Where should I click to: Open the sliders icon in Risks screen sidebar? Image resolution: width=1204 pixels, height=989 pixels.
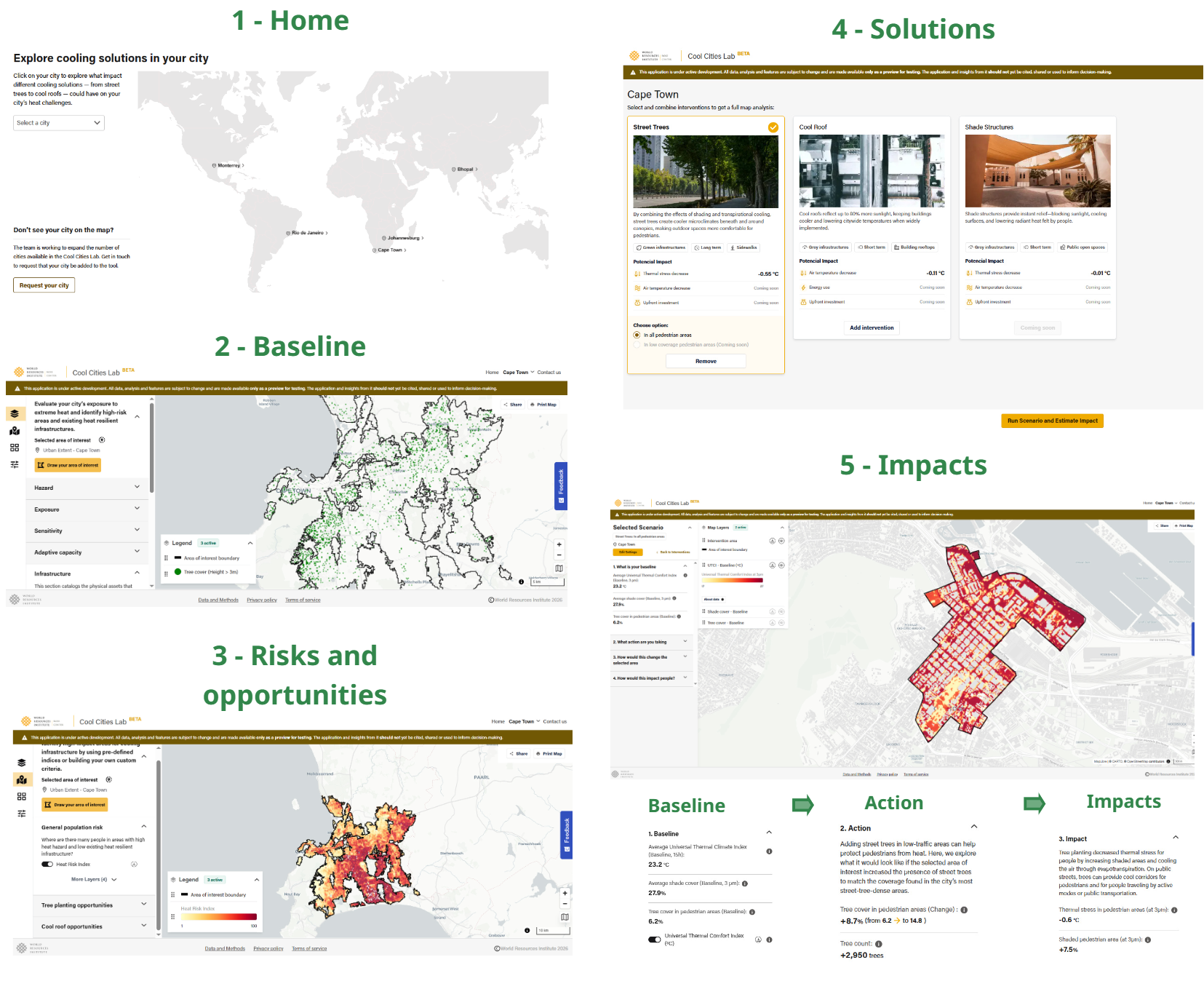pyautogui.click(x=22, y=813)
